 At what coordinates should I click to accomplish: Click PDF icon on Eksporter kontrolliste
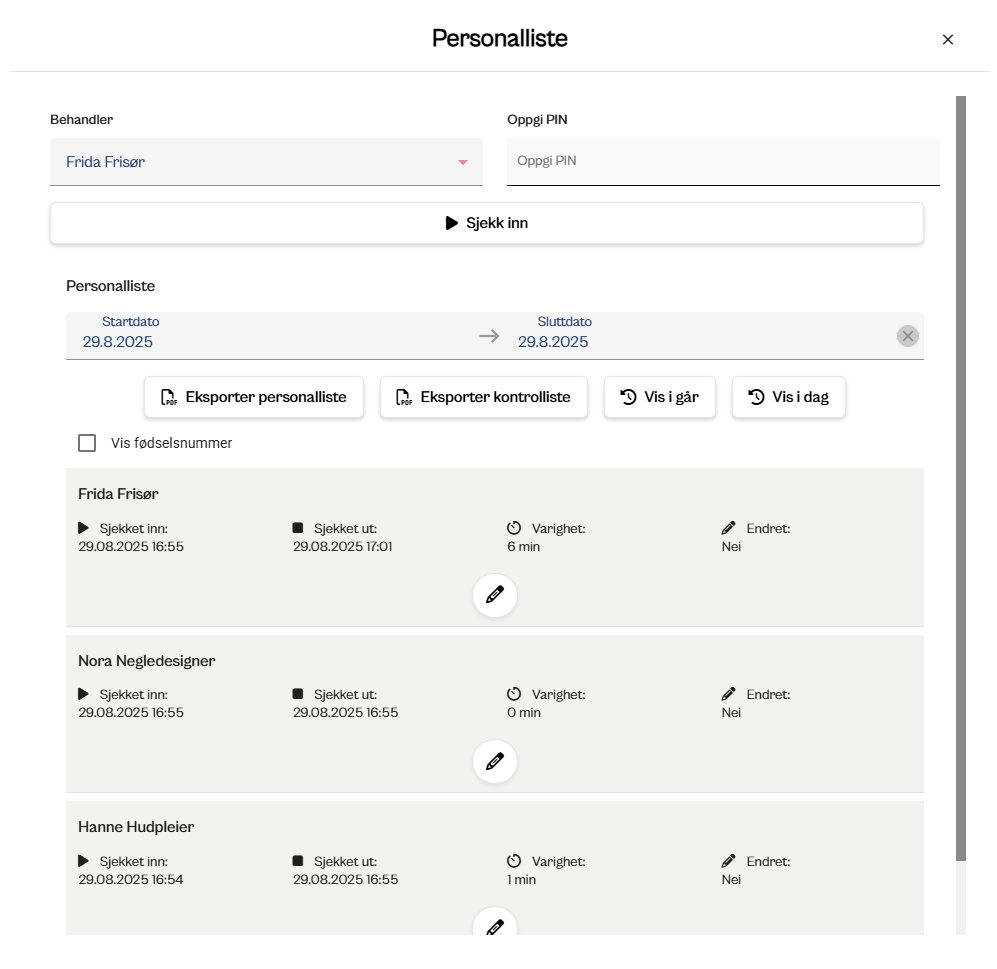click(x=404, y=397)
